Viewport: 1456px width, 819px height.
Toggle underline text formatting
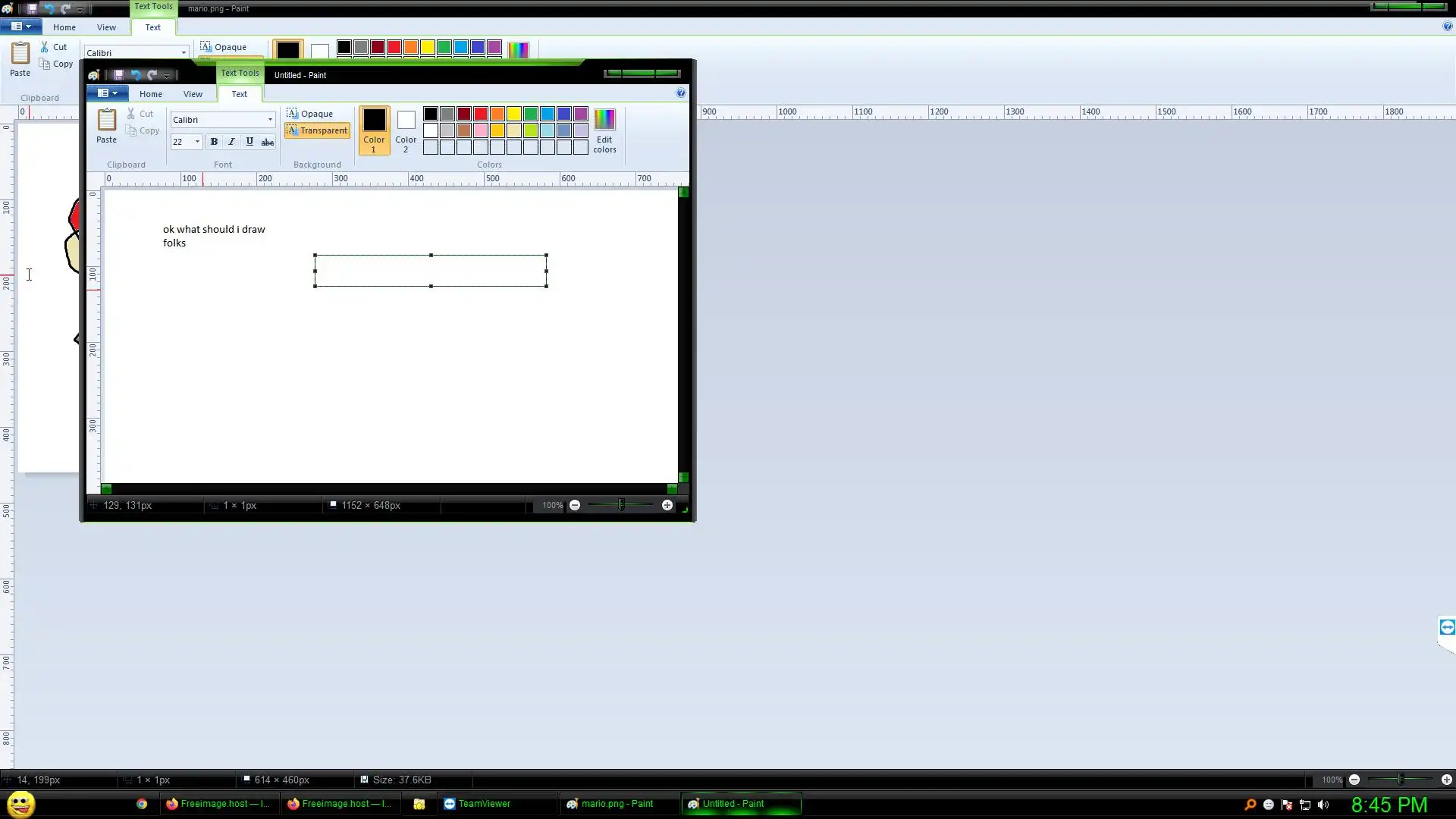click(x=249, y=142)
